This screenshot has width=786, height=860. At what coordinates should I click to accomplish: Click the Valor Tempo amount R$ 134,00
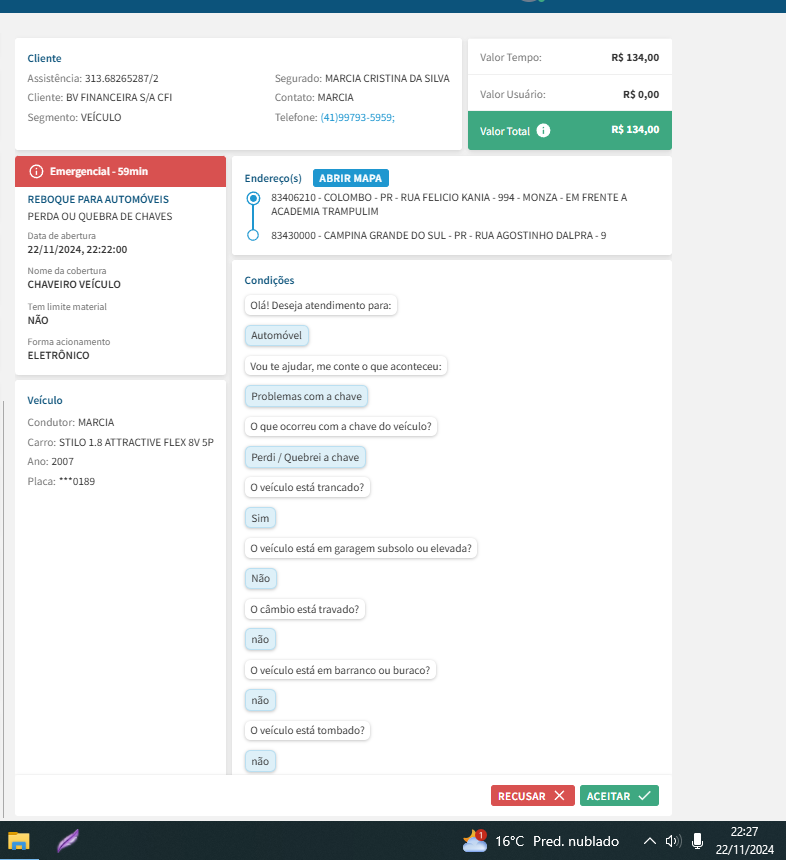(x=635, y=58)
